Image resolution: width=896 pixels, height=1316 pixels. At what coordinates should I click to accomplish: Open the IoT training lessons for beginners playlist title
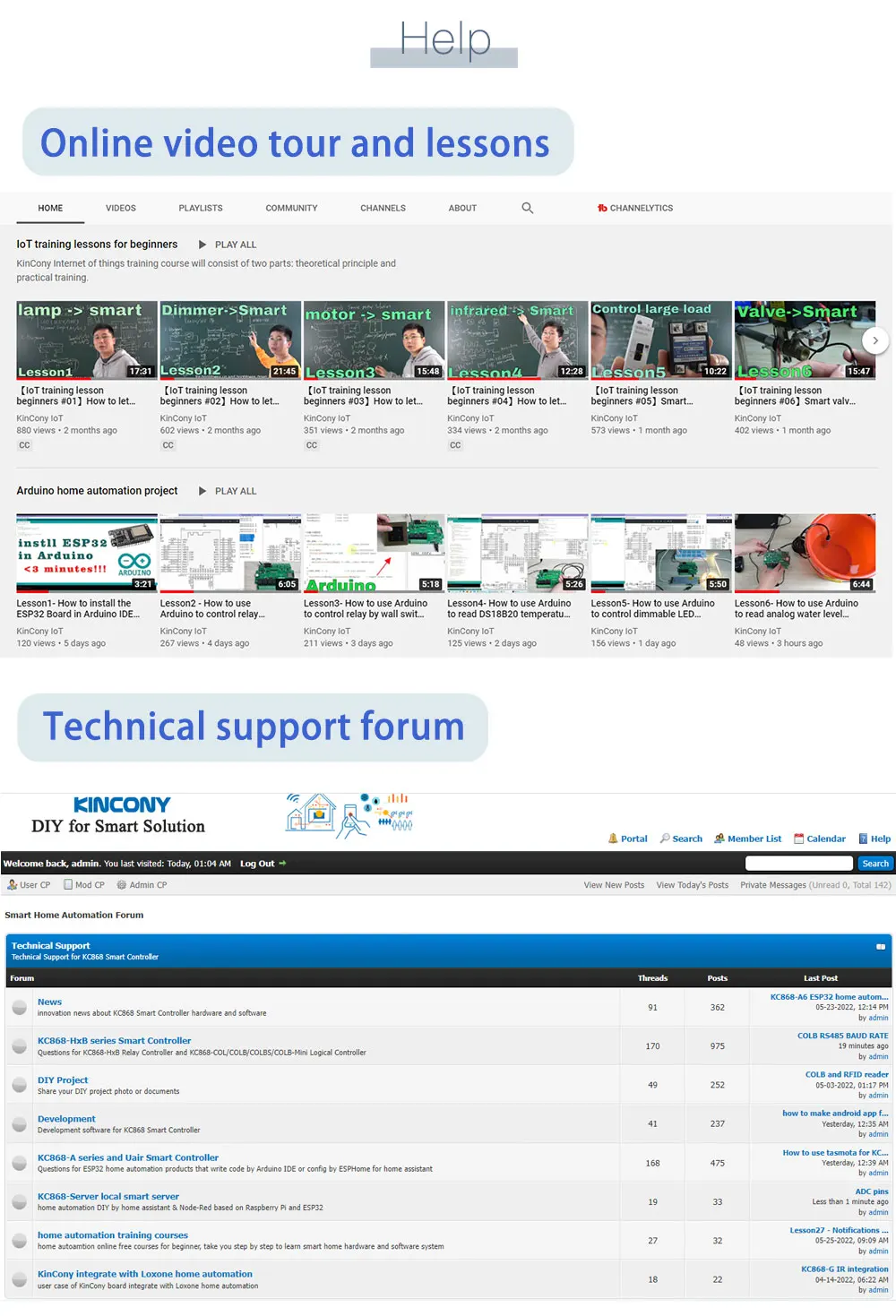point(97,245)
